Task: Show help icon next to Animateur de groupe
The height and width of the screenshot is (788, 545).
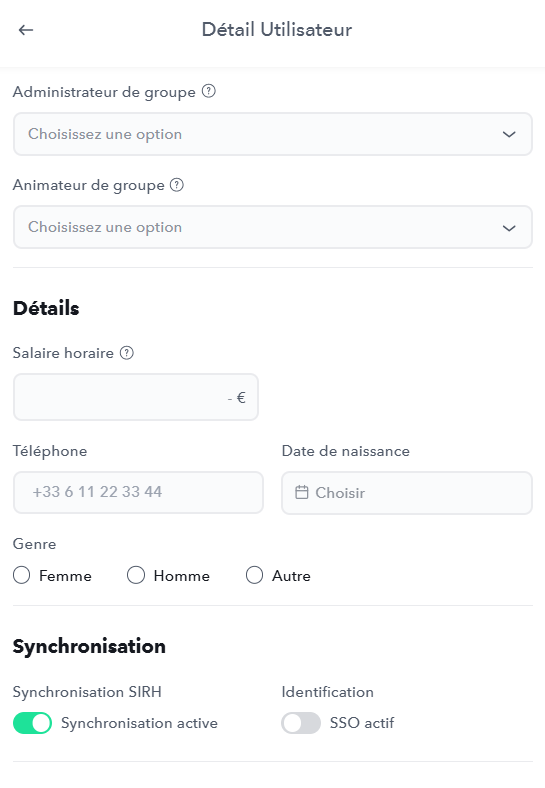Action: pyautogui.click(x=176, y=184)
